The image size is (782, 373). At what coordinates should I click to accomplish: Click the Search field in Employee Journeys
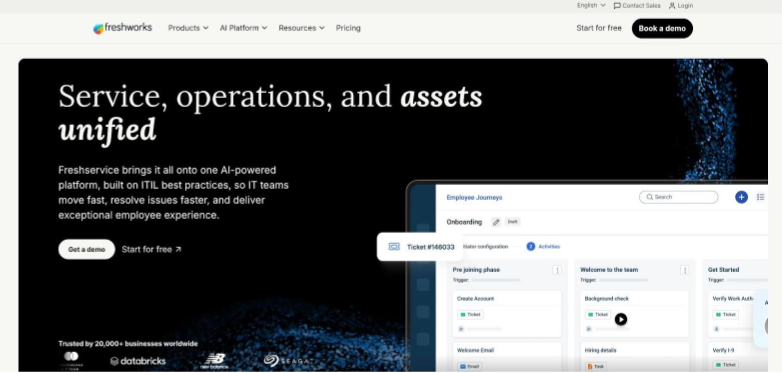click(679, 197)
